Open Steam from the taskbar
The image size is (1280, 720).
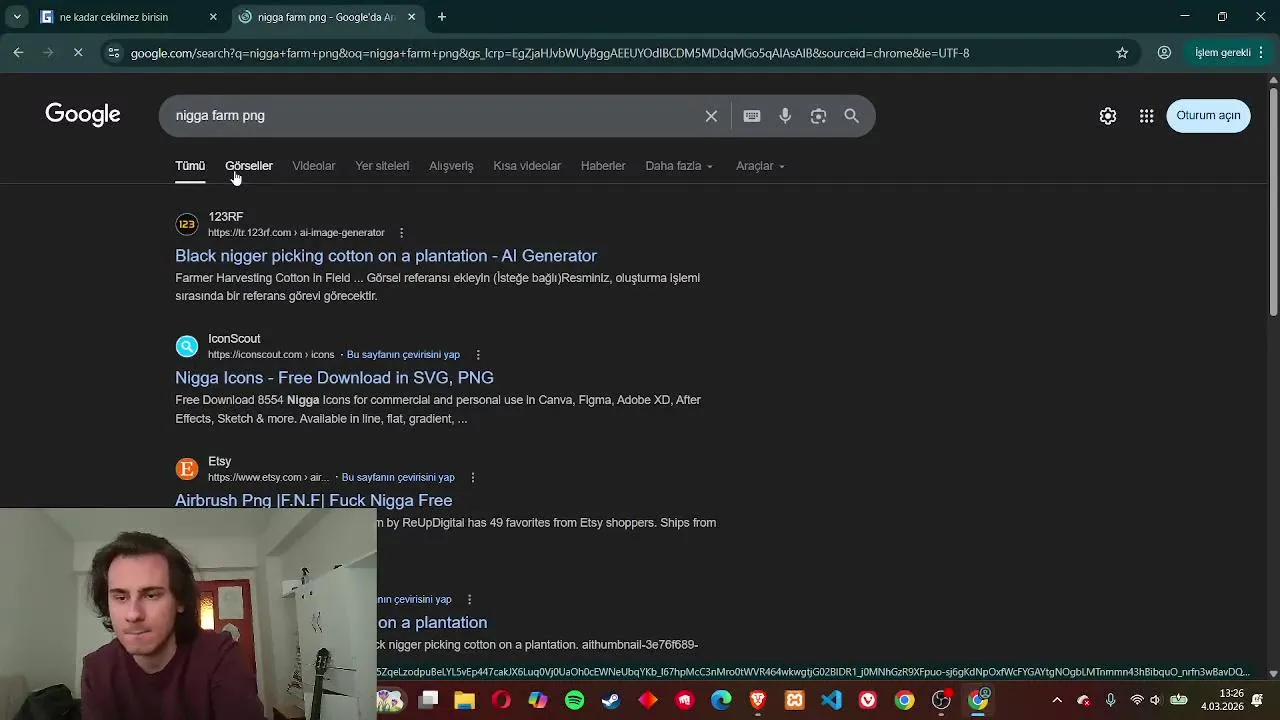pos(611,700)
